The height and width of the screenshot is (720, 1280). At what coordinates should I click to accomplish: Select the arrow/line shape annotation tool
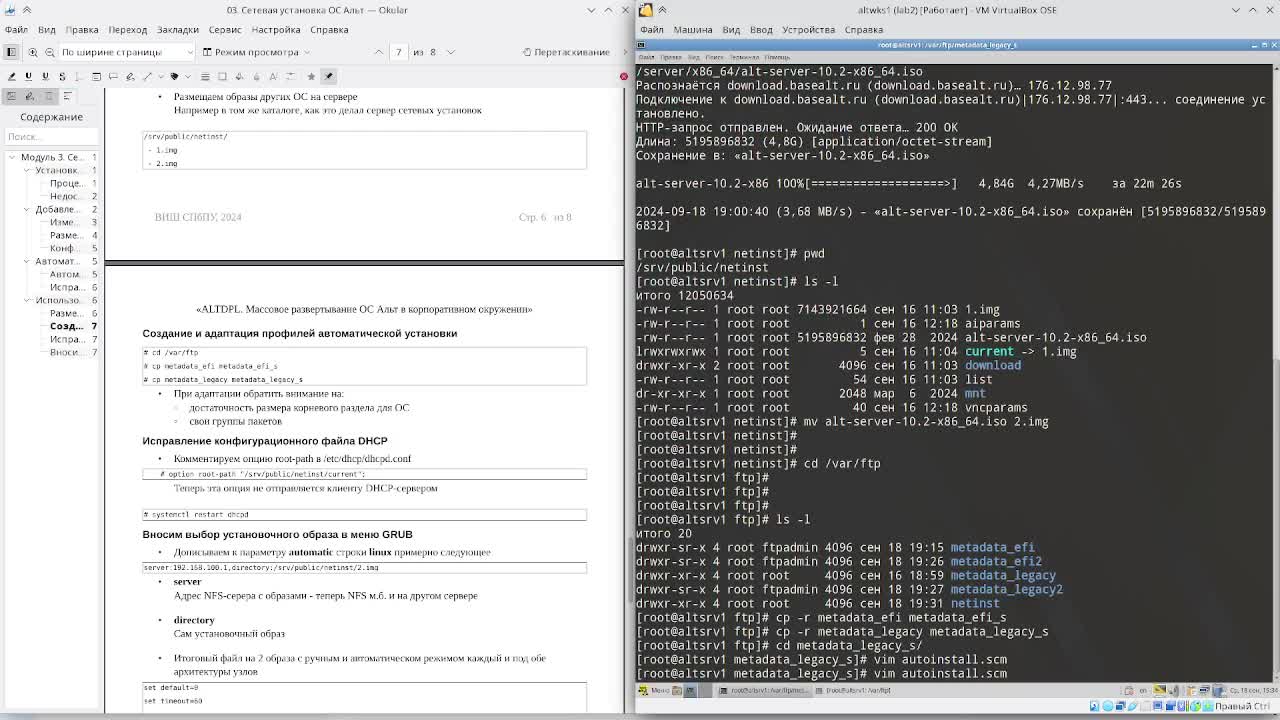point(147,76)
